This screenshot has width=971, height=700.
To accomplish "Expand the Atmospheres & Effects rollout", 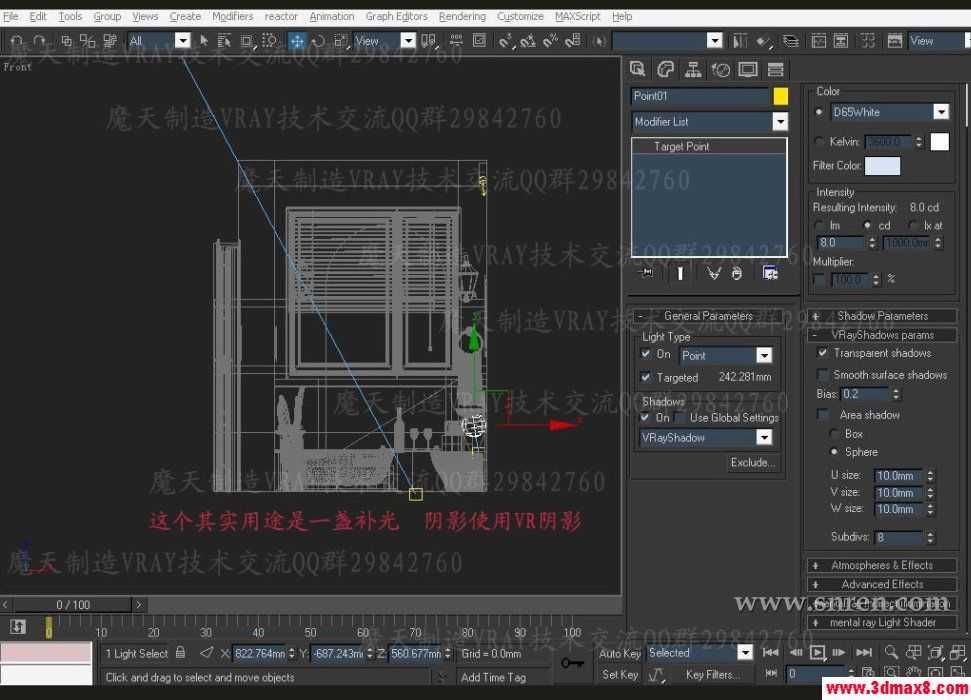I will pos(882,566).
